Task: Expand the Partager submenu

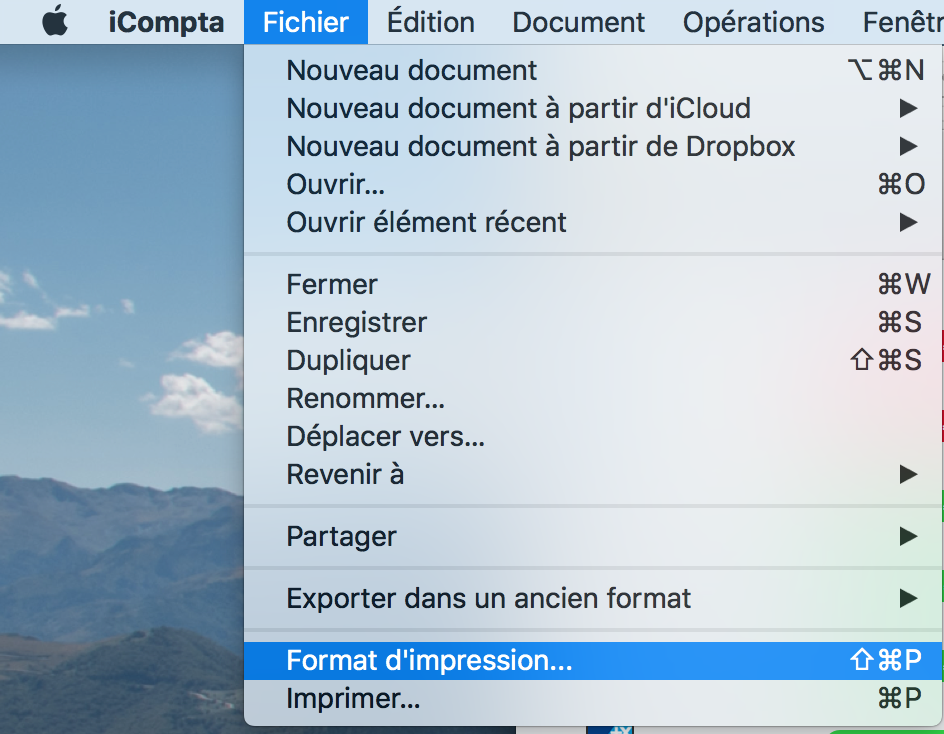Action: [593, 536]
